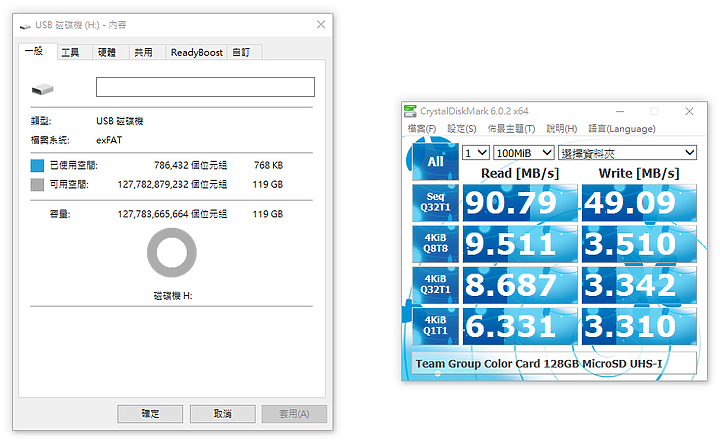Click the drive icon in properties title bar
The width and height of the screenshot is (720, 443).
pos(25,26)
